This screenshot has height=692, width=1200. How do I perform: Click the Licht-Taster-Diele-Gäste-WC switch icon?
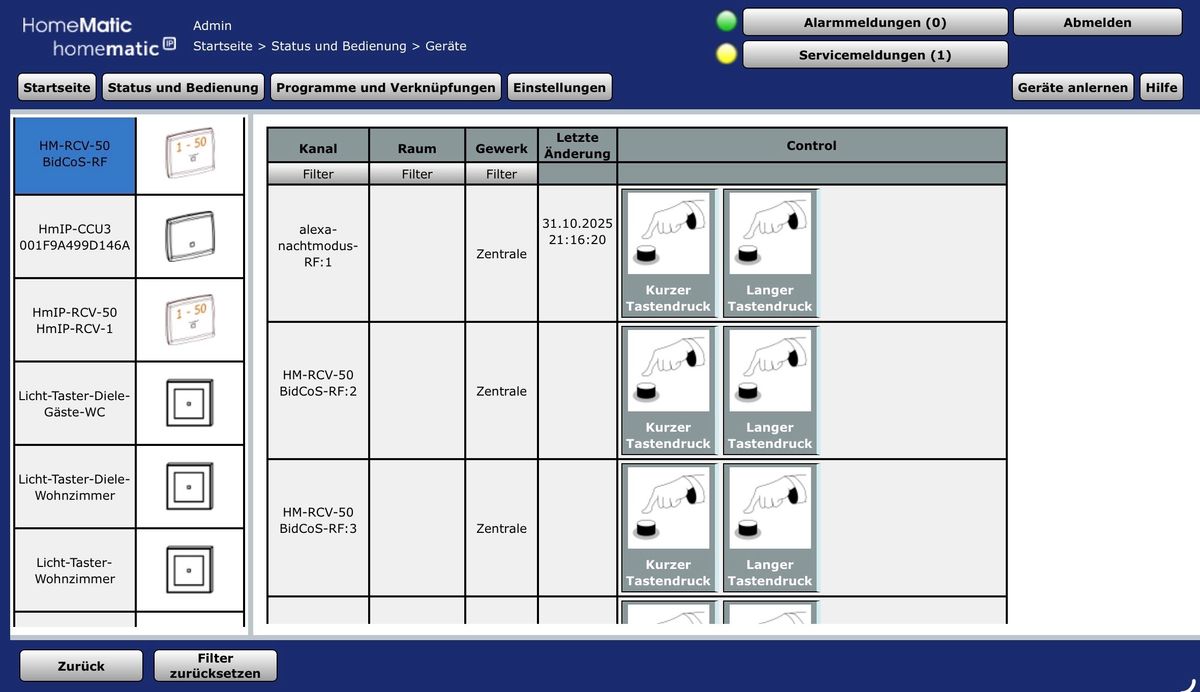pos(190,403)
